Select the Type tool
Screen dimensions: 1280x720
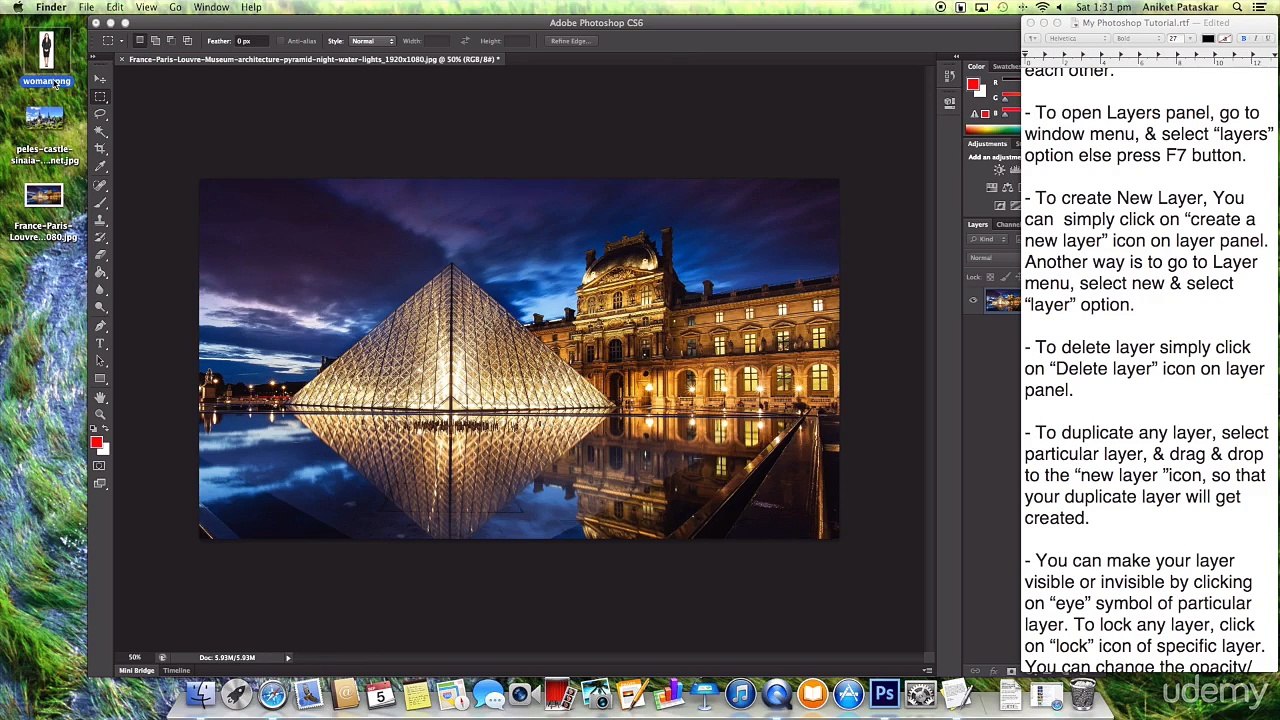[100, 343]
